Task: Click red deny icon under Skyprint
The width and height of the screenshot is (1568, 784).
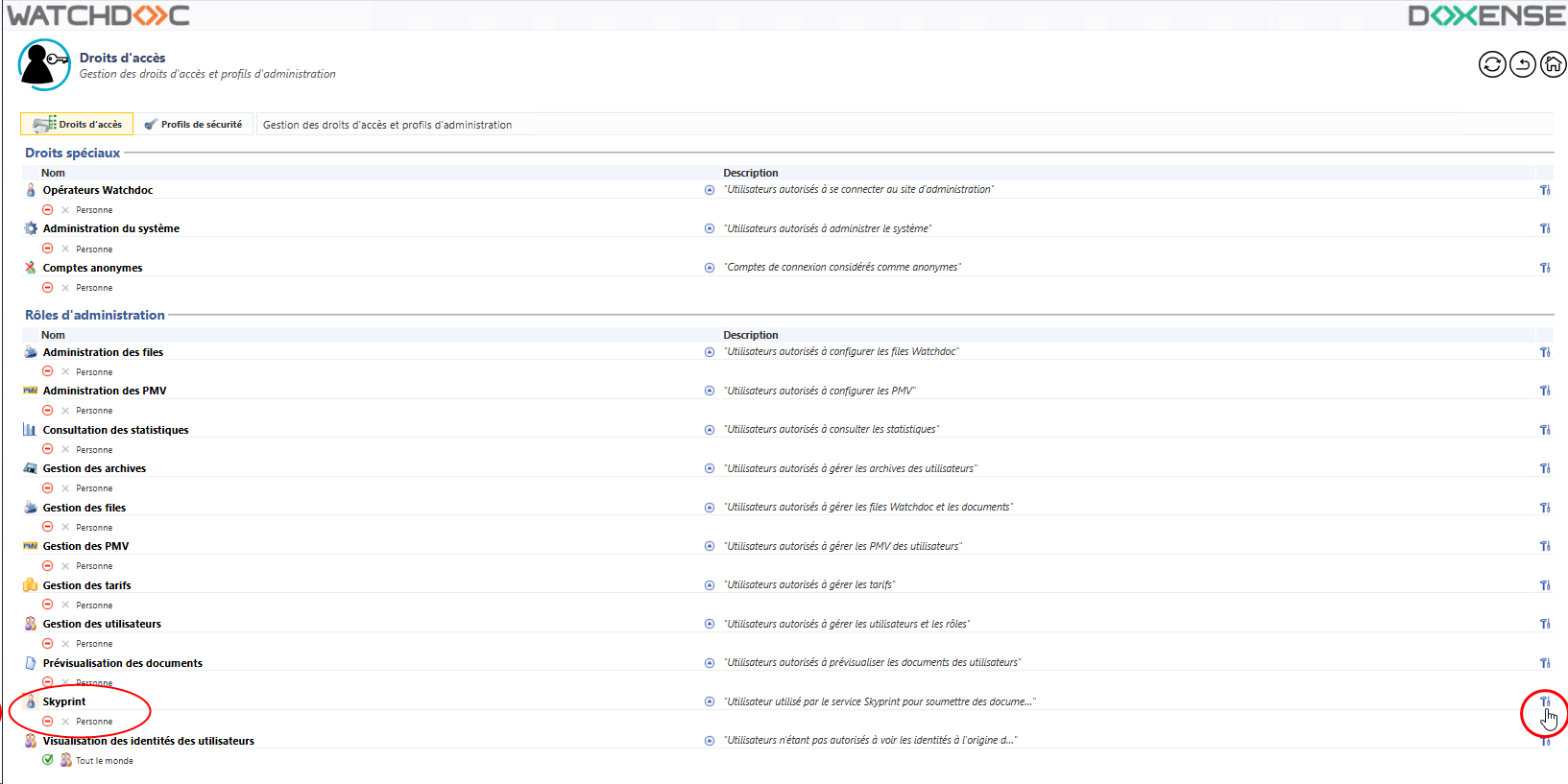Action: (48, 721)
